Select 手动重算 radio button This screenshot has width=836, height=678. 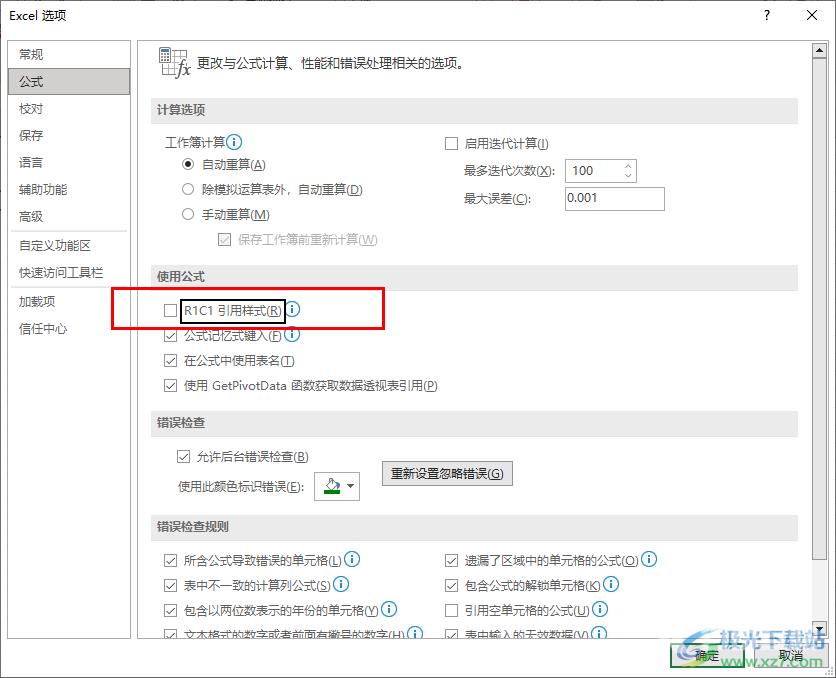(x=188, y=214)
